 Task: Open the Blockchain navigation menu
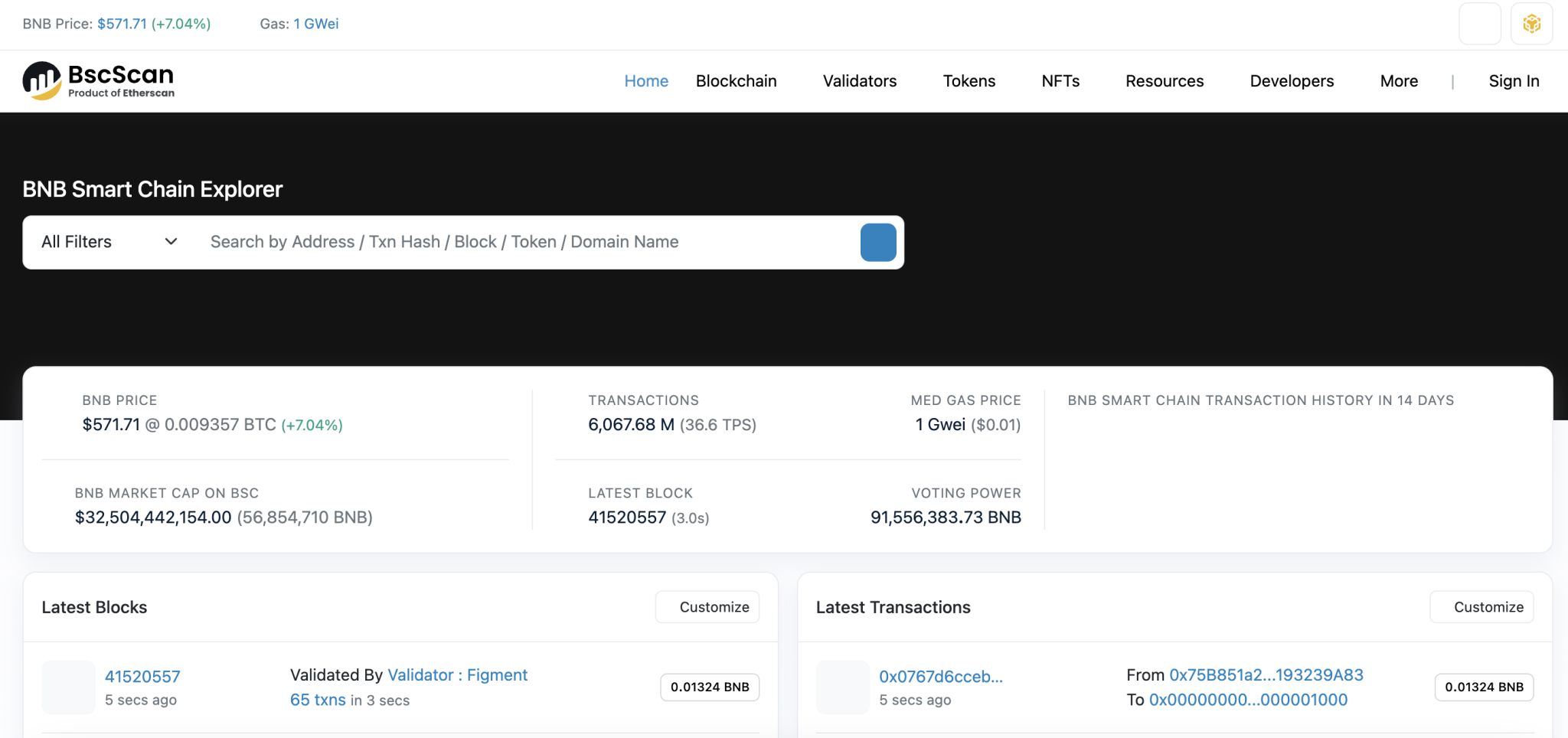(x=736, y=81)
